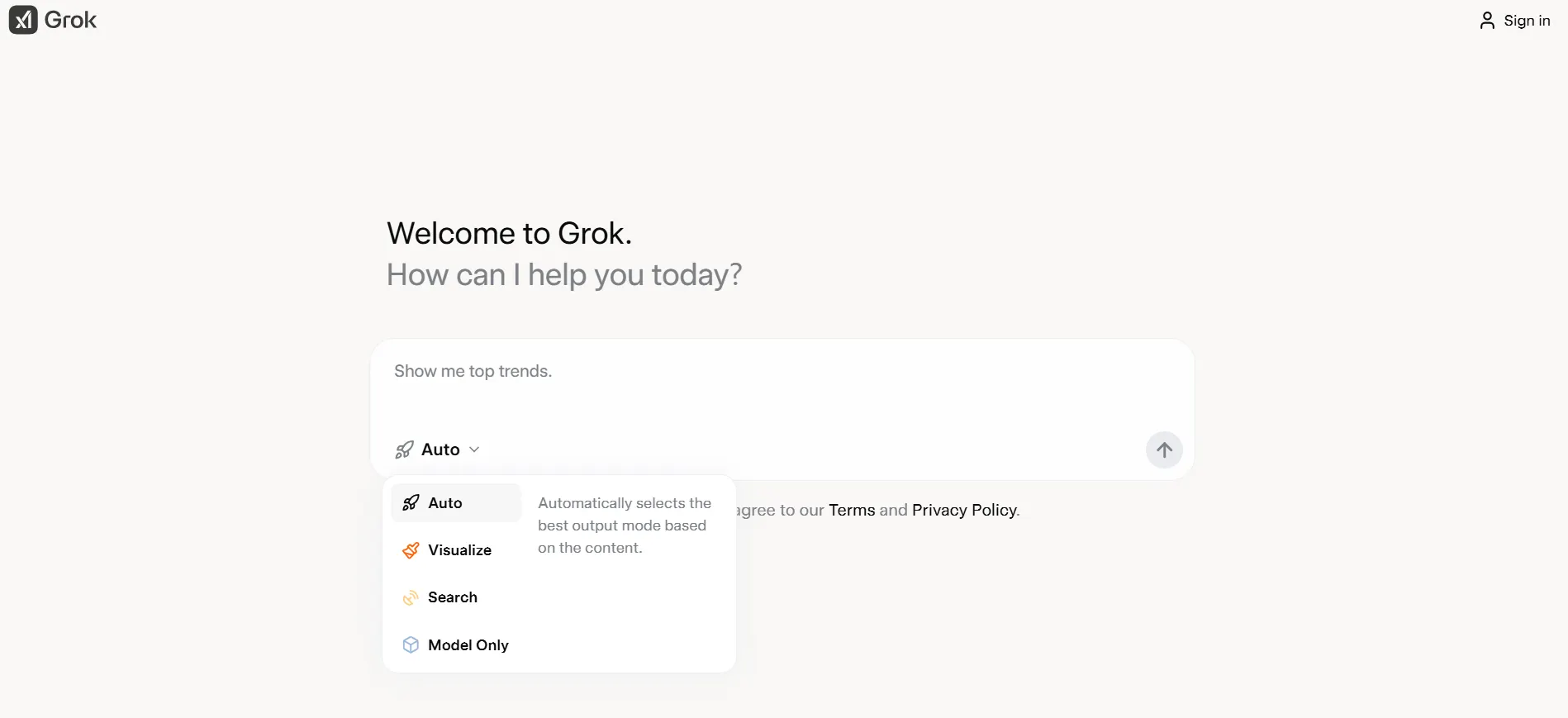Open the Terms link

pos(852,510)
